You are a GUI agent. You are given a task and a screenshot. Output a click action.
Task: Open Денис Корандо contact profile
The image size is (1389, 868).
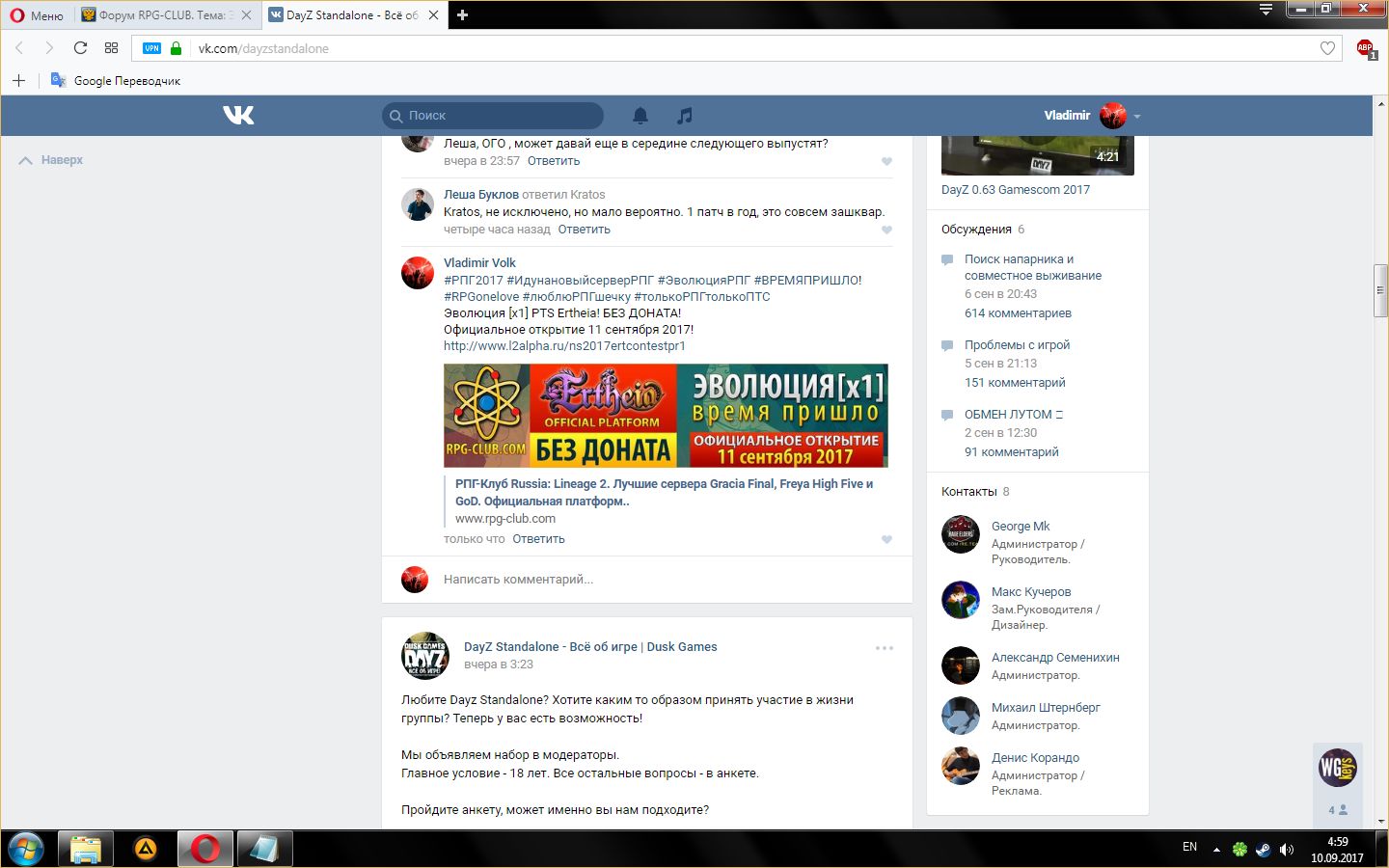coord(1035,758)
